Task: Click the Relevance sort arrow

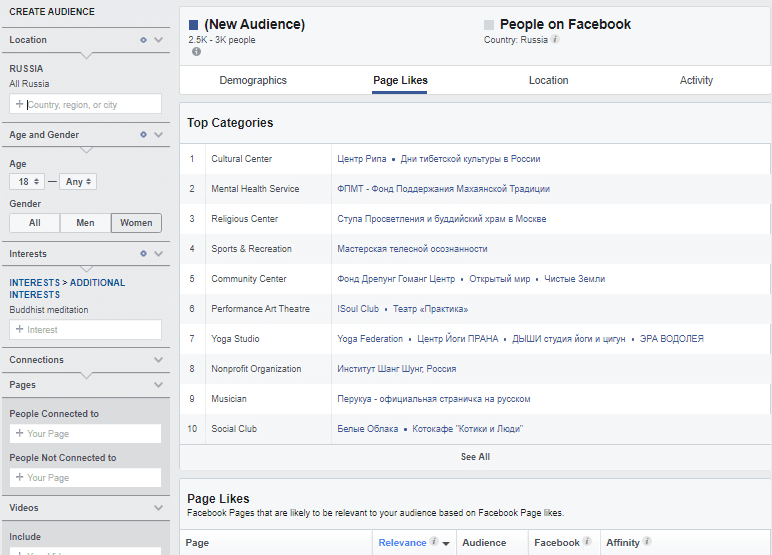Action: coord(446,544)
